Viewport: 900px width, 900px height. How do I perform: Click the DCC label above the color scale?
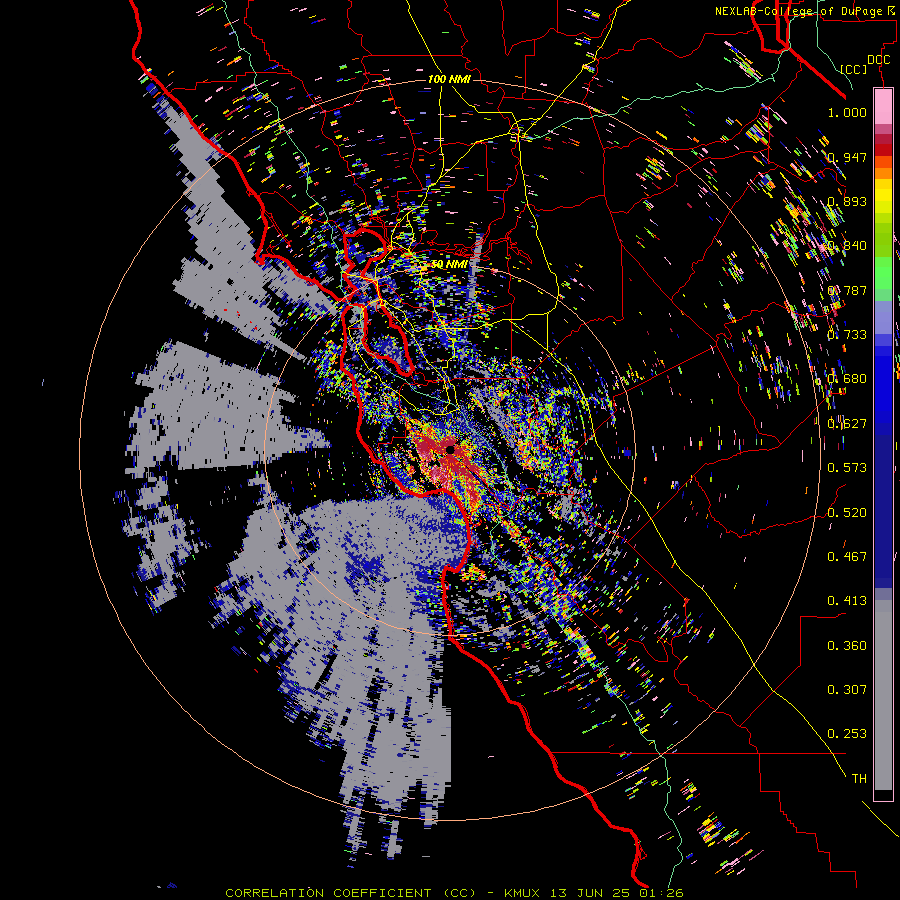point(879,60)
